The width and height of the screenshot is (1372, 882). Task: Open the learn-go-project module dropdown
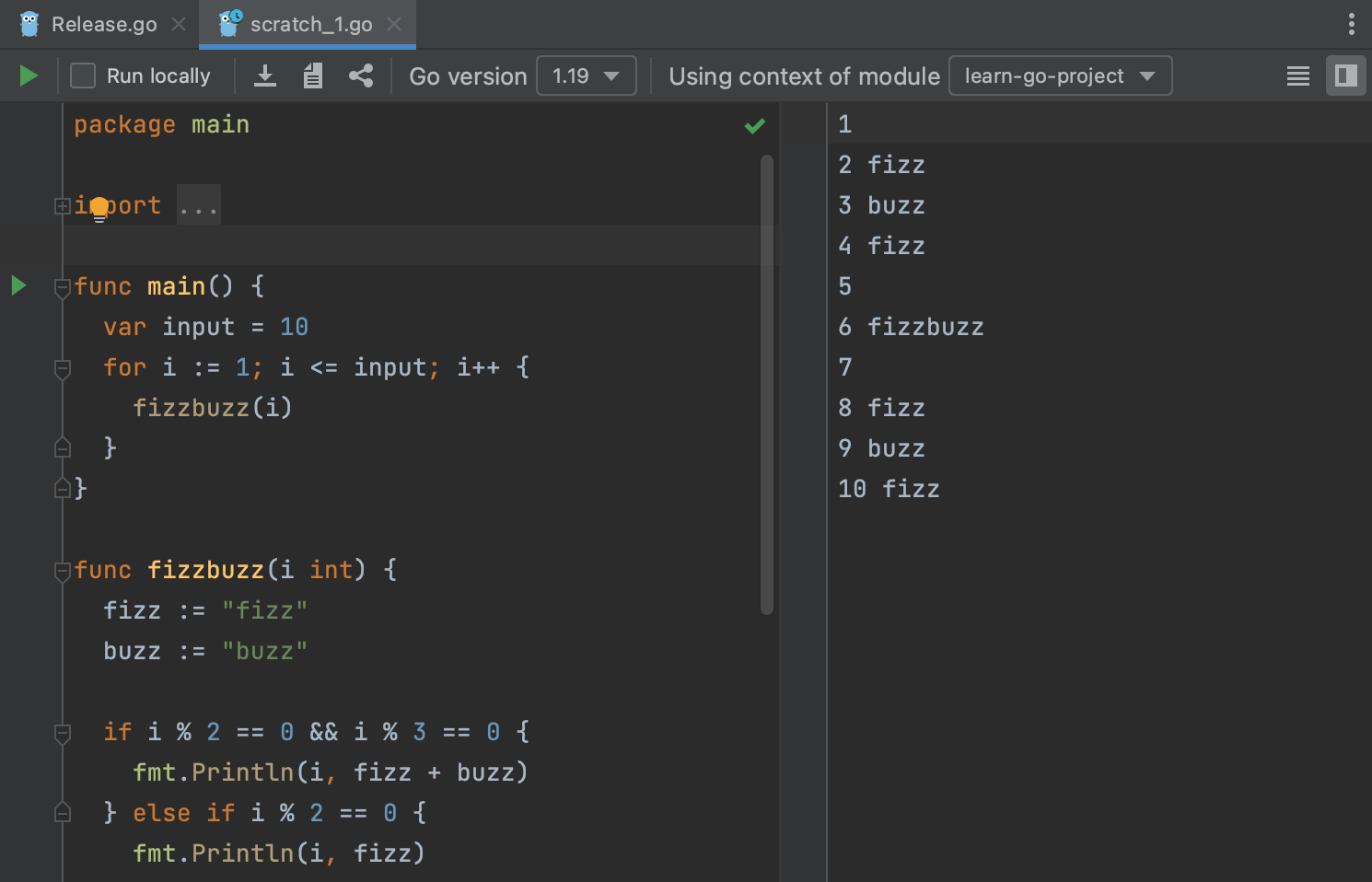[1060, 75]
